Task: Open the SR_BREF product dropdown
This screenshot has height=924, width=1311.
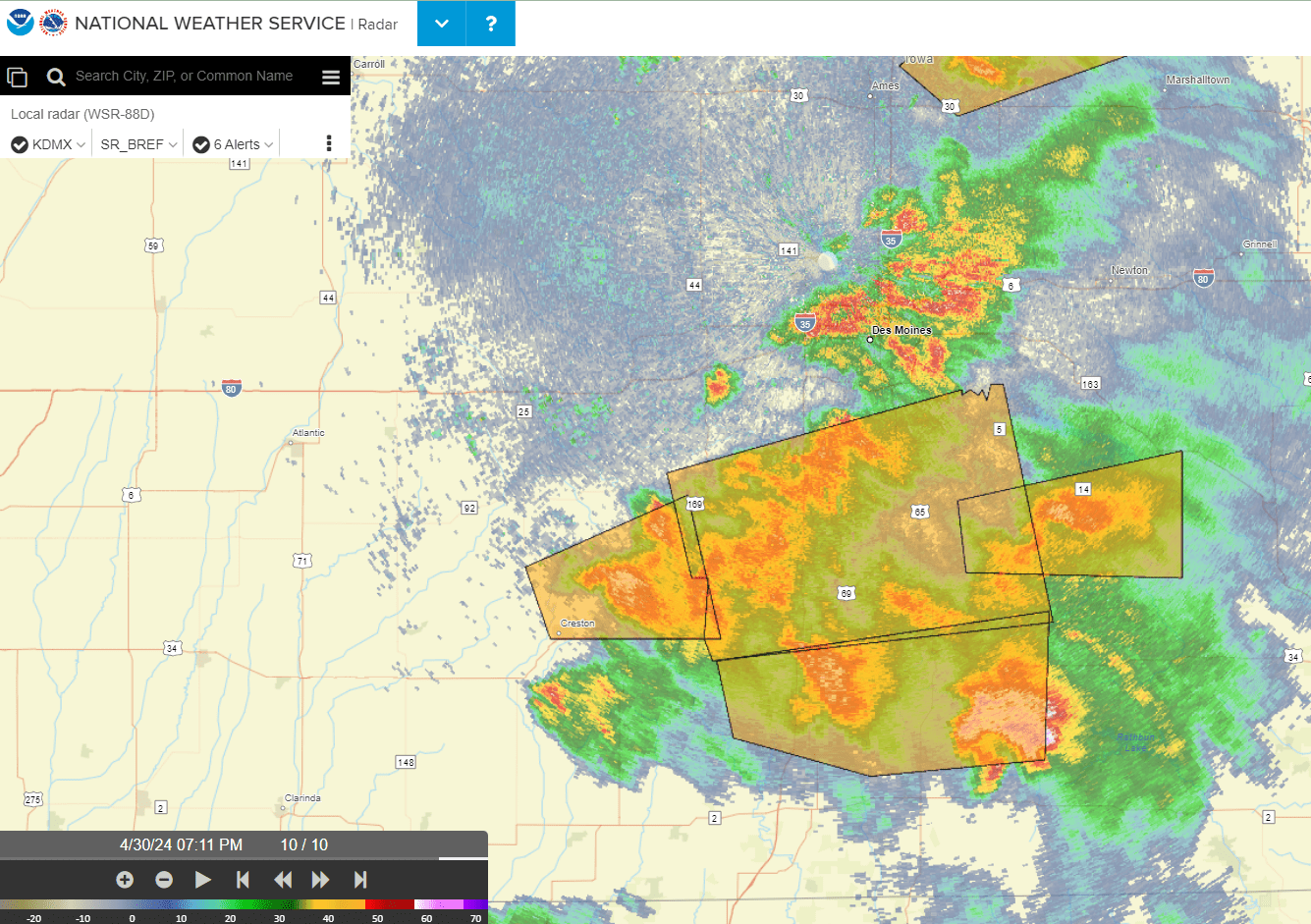Action: click(x=138, y=144)
